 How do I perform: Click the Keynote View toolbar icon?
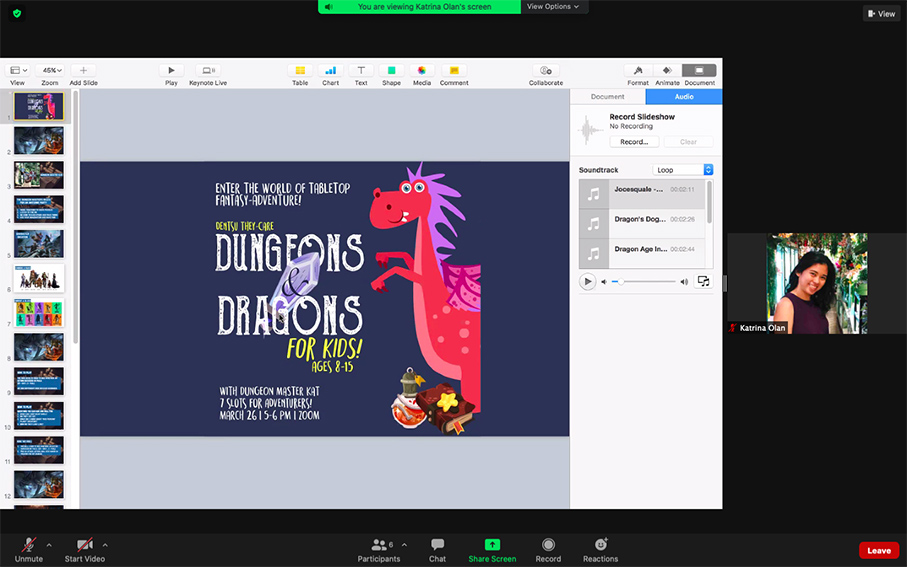(19, 71)
